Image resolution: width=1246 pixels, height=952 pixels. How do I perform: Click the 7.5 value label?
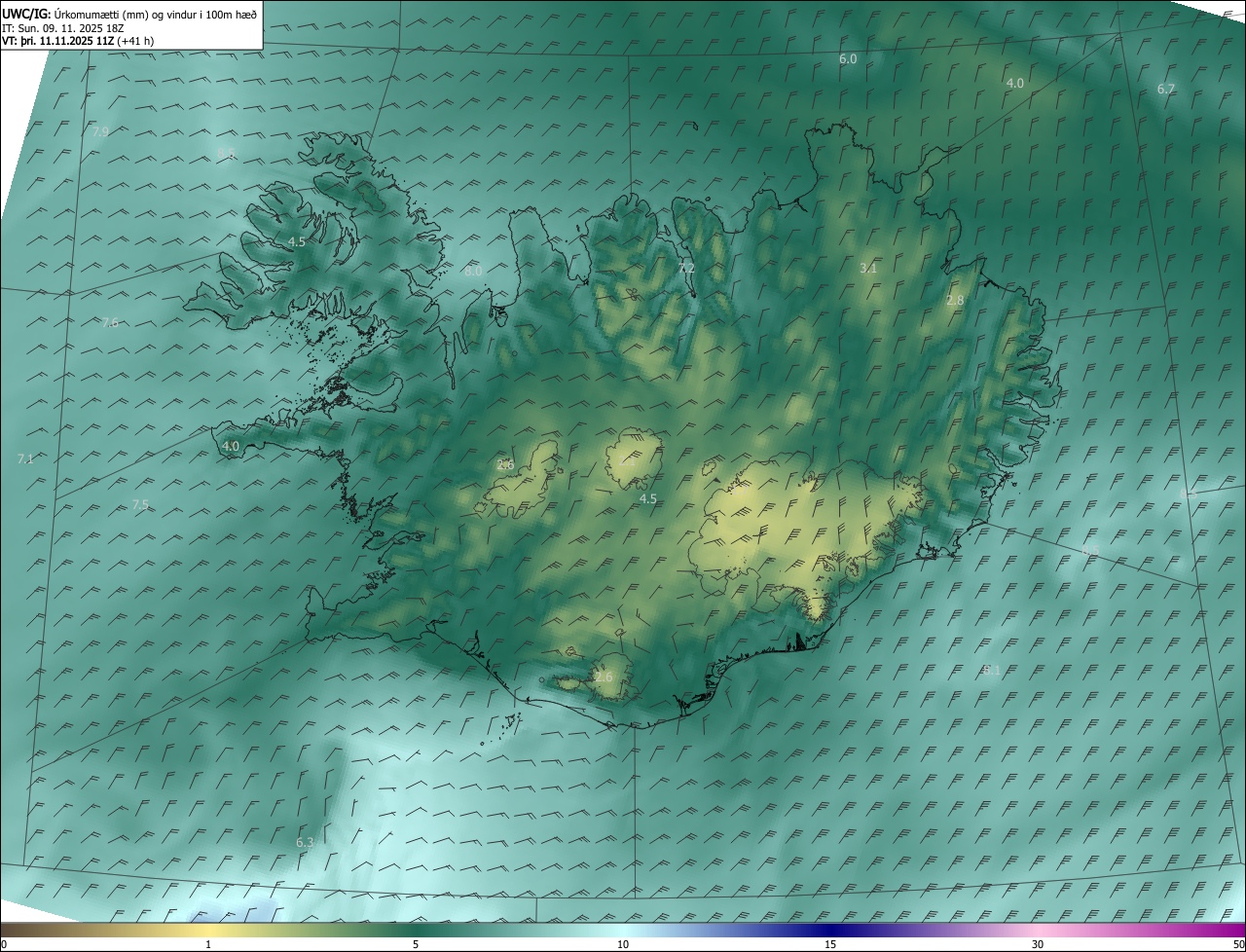click(x=140, y=504)
